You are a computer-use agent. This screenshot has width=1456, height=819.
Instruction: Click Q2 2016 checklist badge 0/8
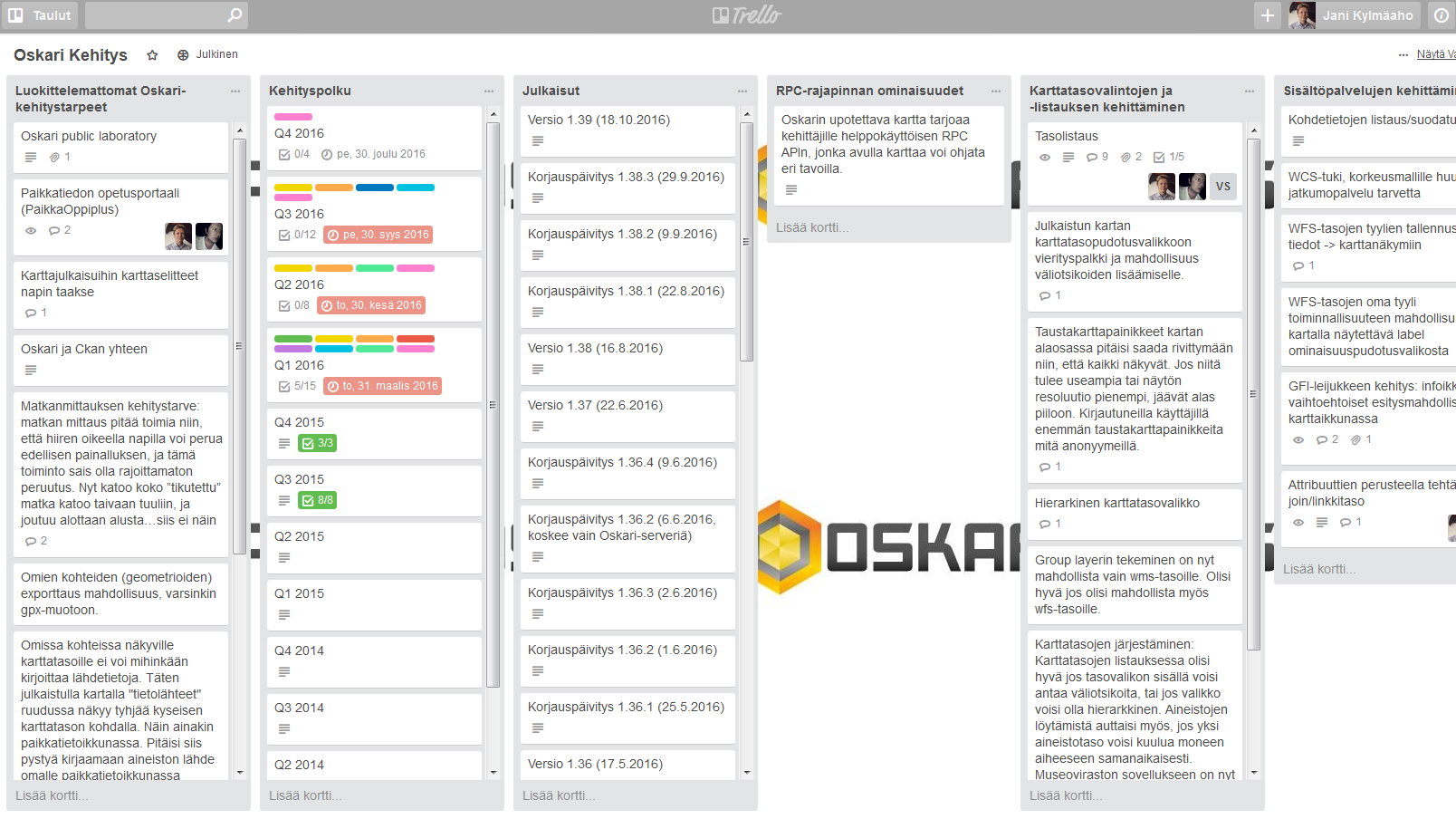(x=293, y=305)
